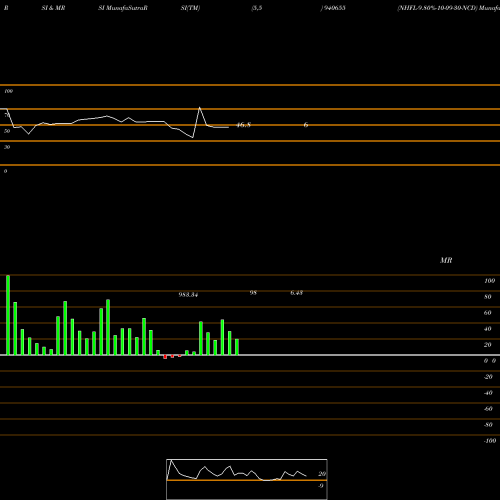Click the 'SI MunafaSutraR' header label
This screenshot has height=500, width=500.
(123, 8)
